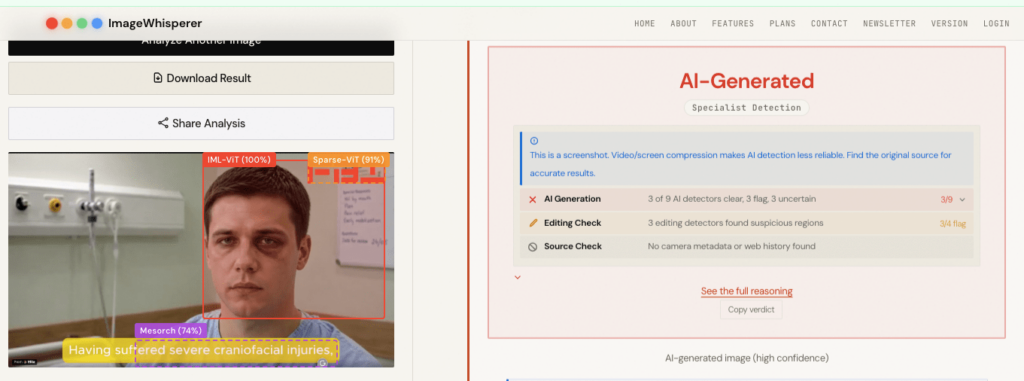Open the NEWSLETTER nav link
Viewport: 1024px width, 381px height.
pyautogui.click(x=889, y=24)
